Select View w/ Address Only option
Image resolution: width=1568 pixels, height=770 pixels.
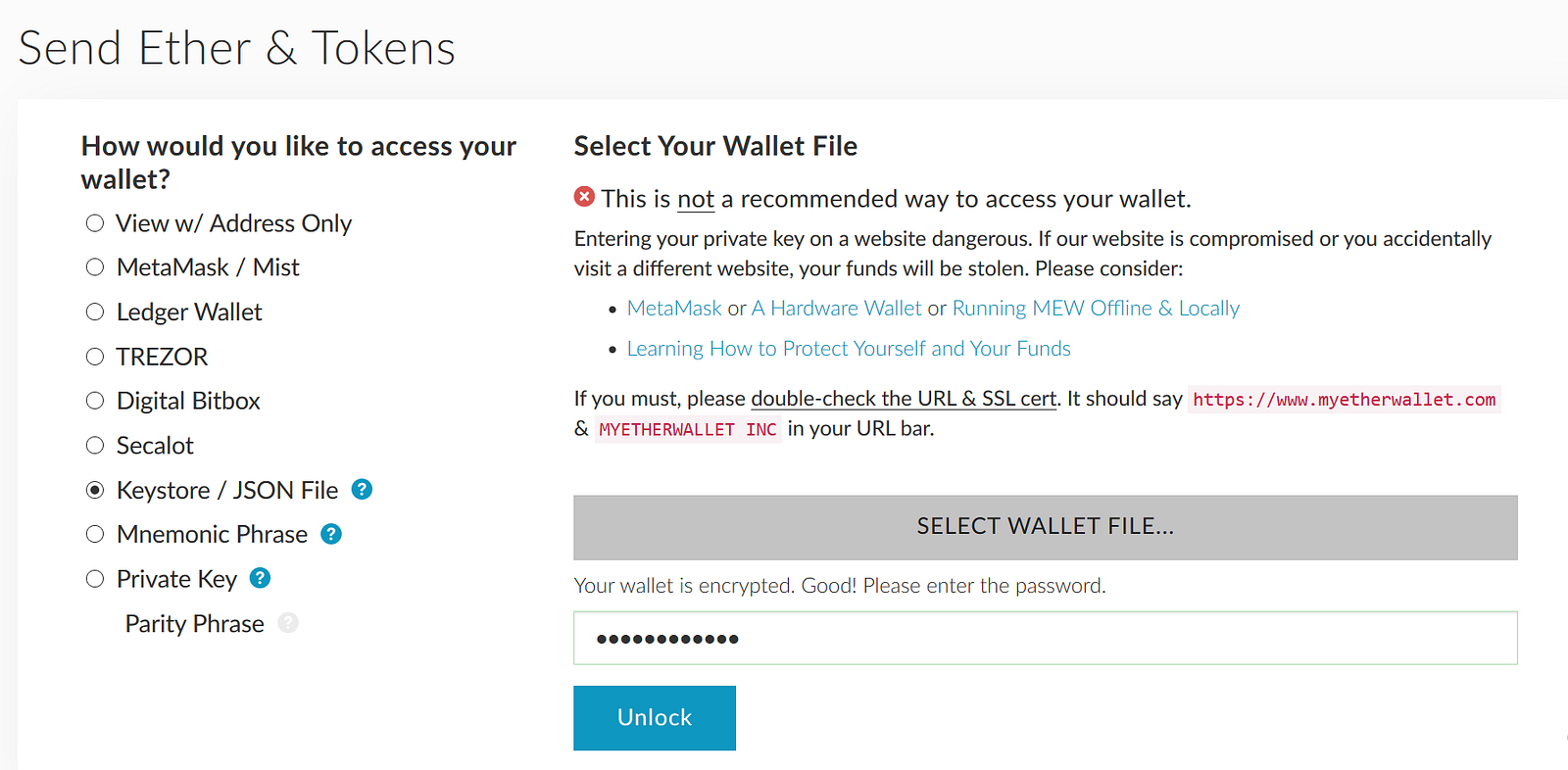[95, 223]
